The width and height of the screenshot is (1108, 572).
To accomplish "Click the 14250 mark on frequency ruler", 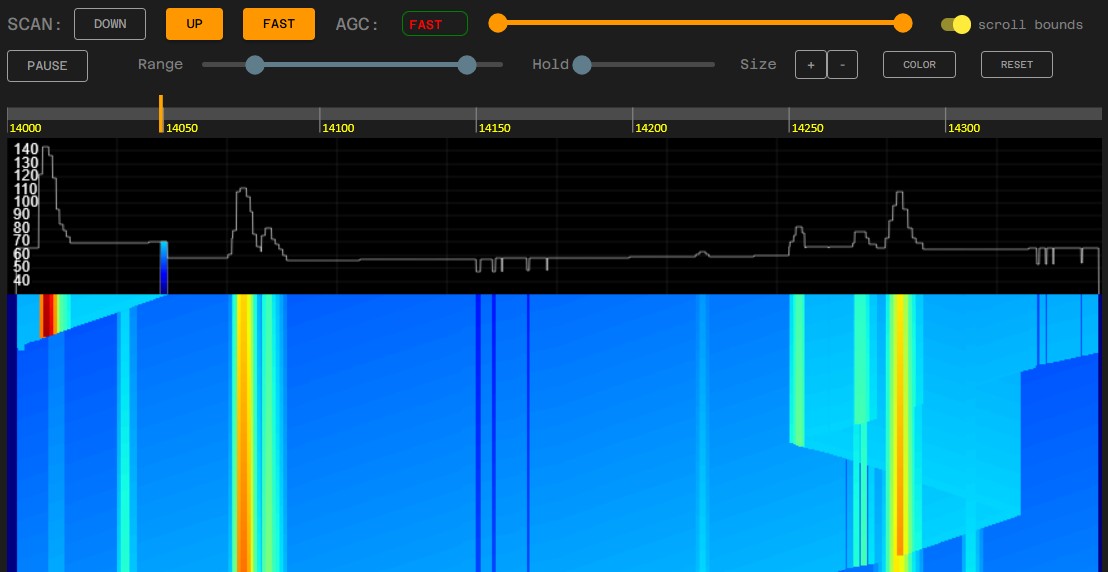I will click(807, 128).
